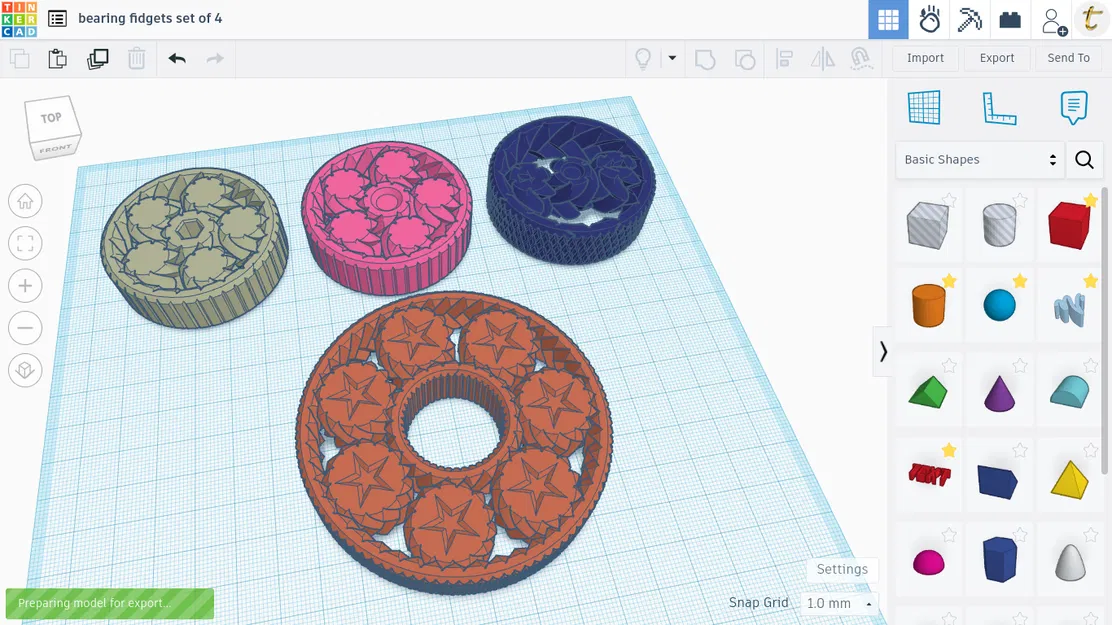This screenshot has width=1112, height=625.
Task: Search the shapes library
Action: click(1085, 160)
